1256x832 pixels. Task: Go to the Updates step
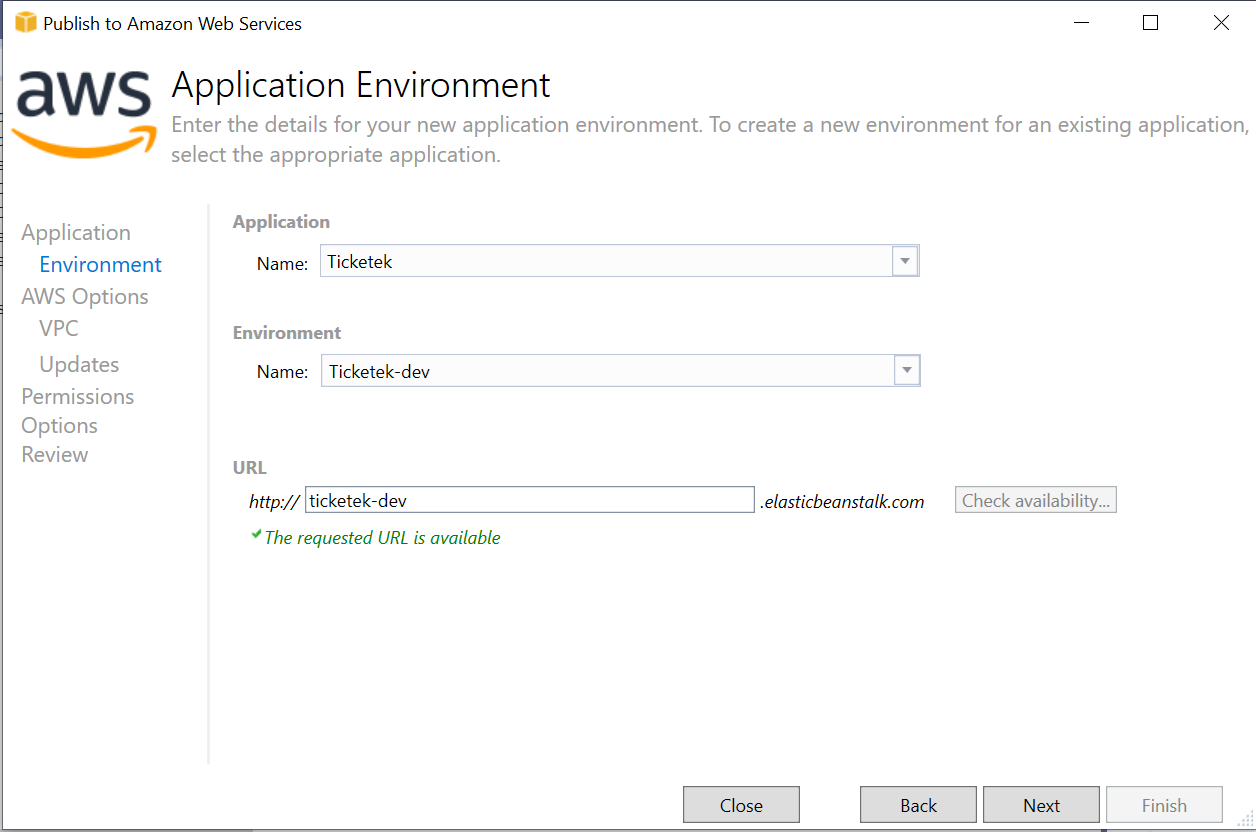click(x=78, y=364)
